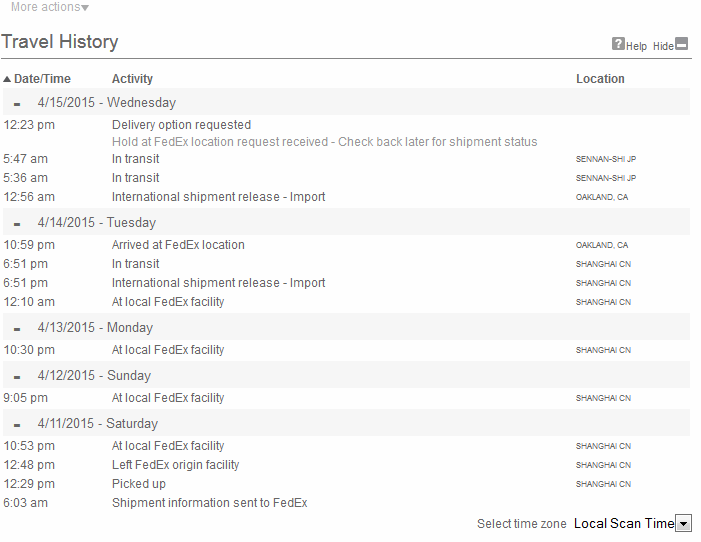Viewport: 701px width, 542px height.
Task: Click the Help question mark icon
Action: 618,44
